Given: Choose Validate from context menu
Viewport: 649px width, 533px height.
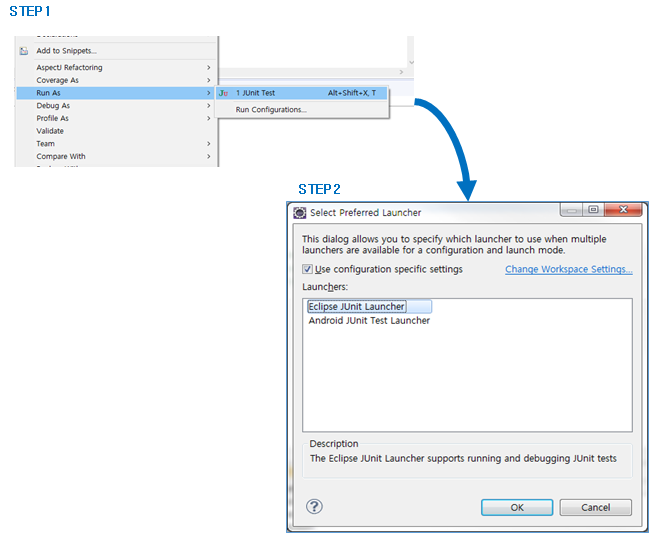Looking at the screenshot, I should pos(116,131).
